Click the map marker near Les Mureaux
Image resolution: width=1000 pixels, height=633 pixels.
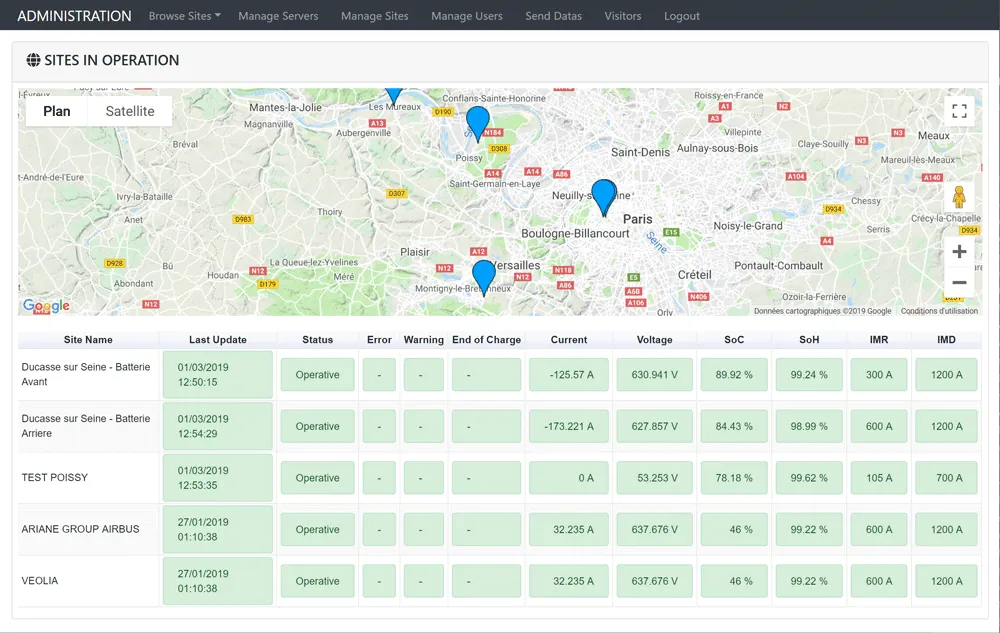click(394, 94)
